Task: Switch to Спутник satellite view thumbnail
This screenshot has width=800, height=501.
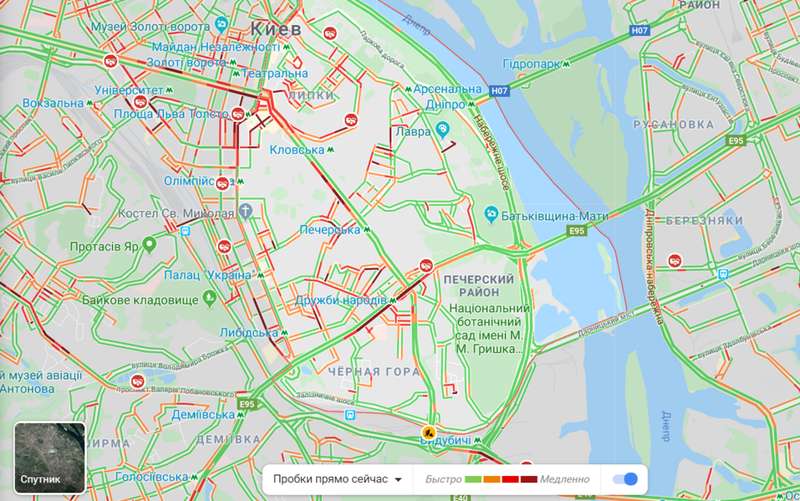Action: pos(49,458)
